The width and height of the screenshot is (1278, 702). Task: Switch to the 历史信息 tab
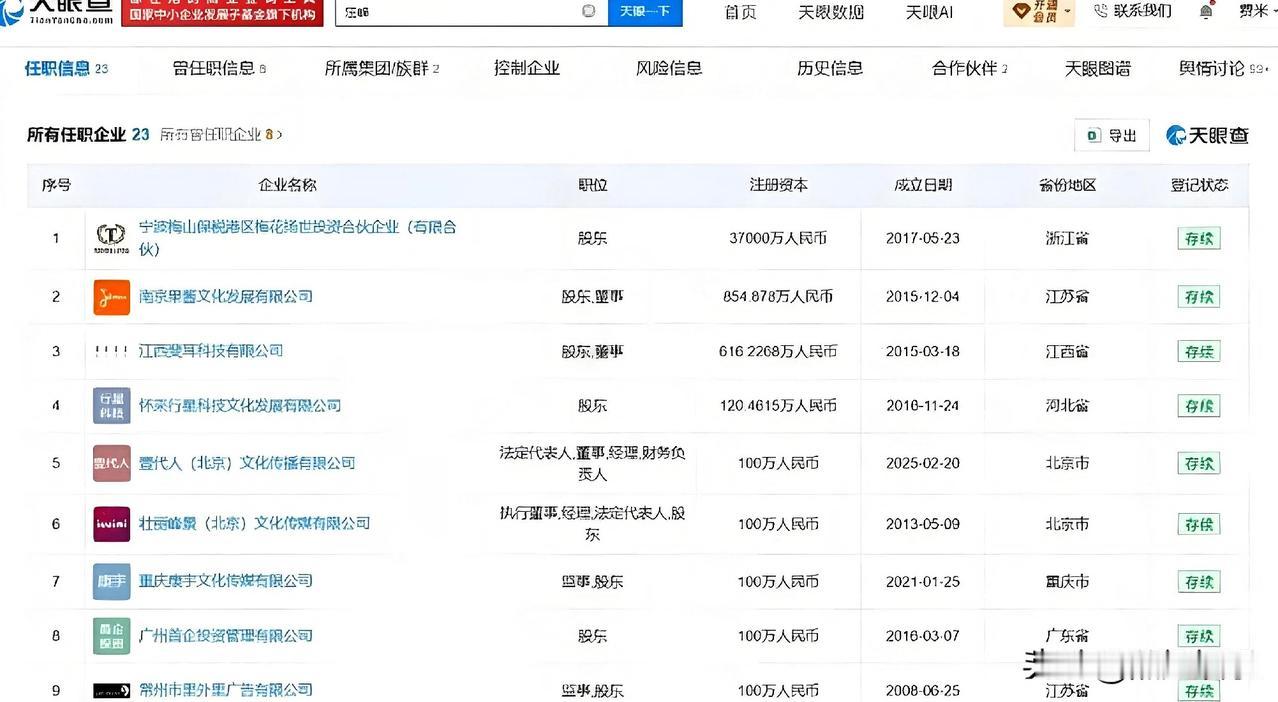[830, 68]
